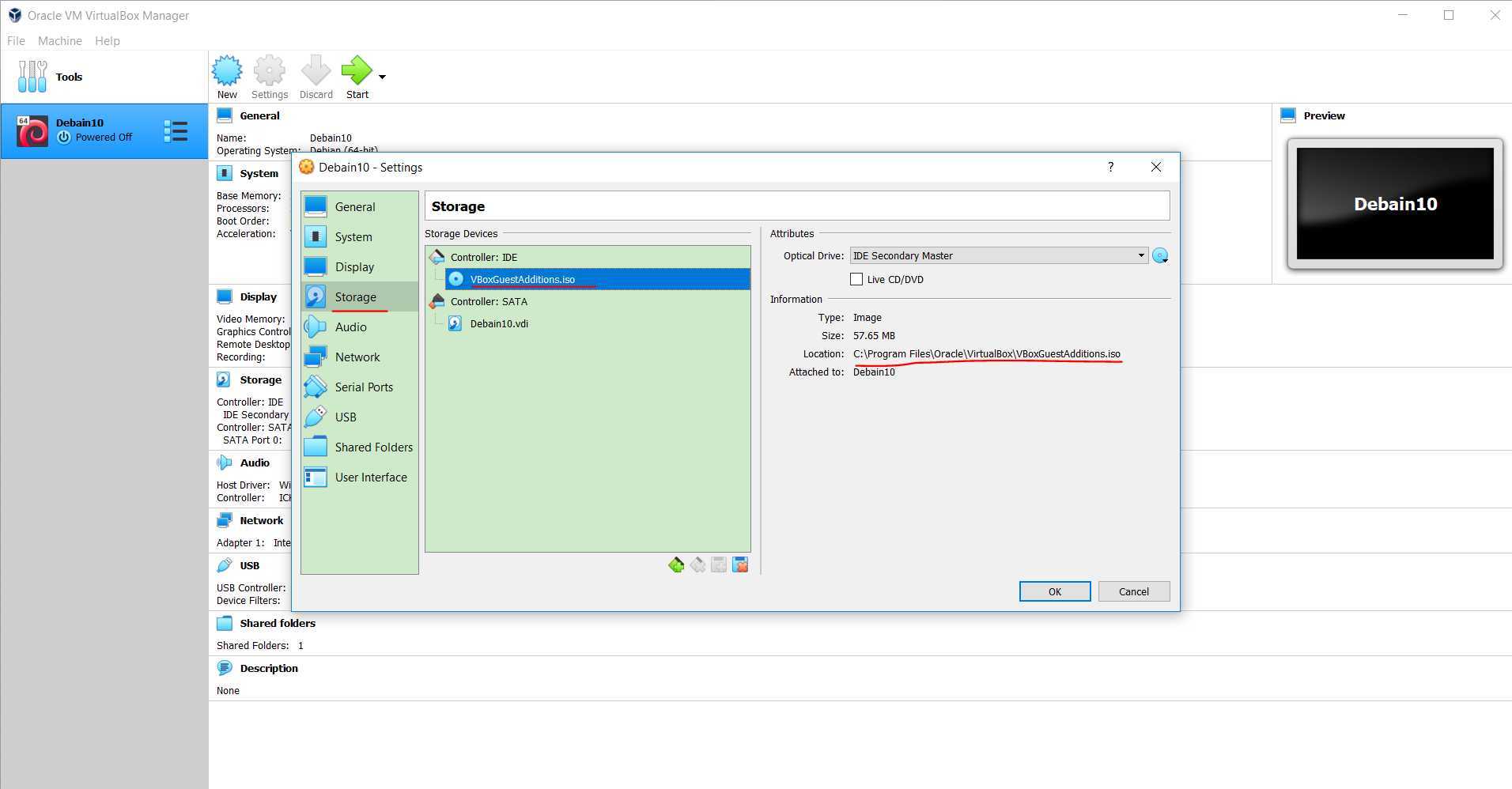This screenshot has height=789, width=1512.
Task: Go to Display settings page
Action: [x=360, y=266]
